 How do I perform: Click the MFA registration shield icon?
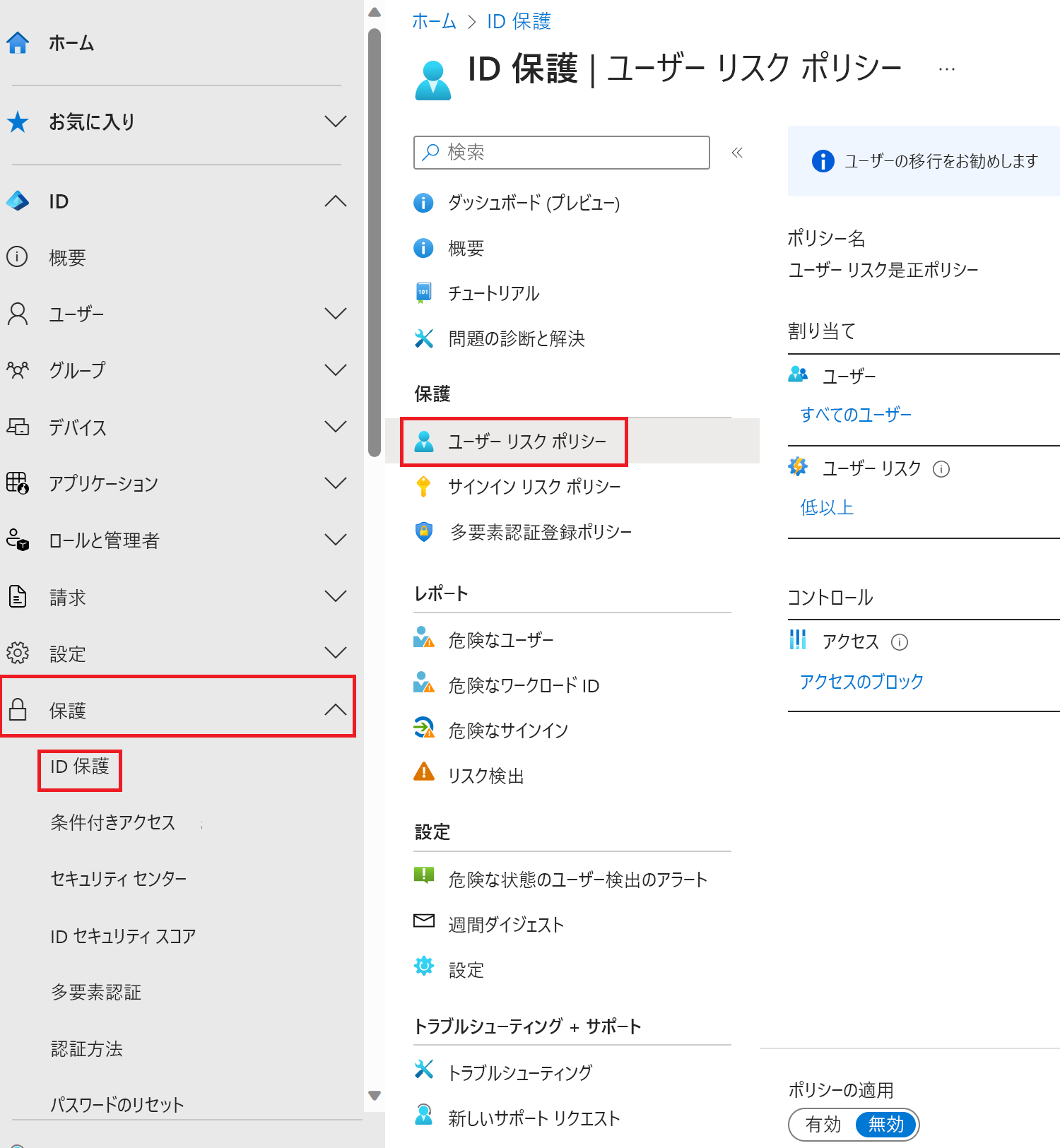(423, 531)
